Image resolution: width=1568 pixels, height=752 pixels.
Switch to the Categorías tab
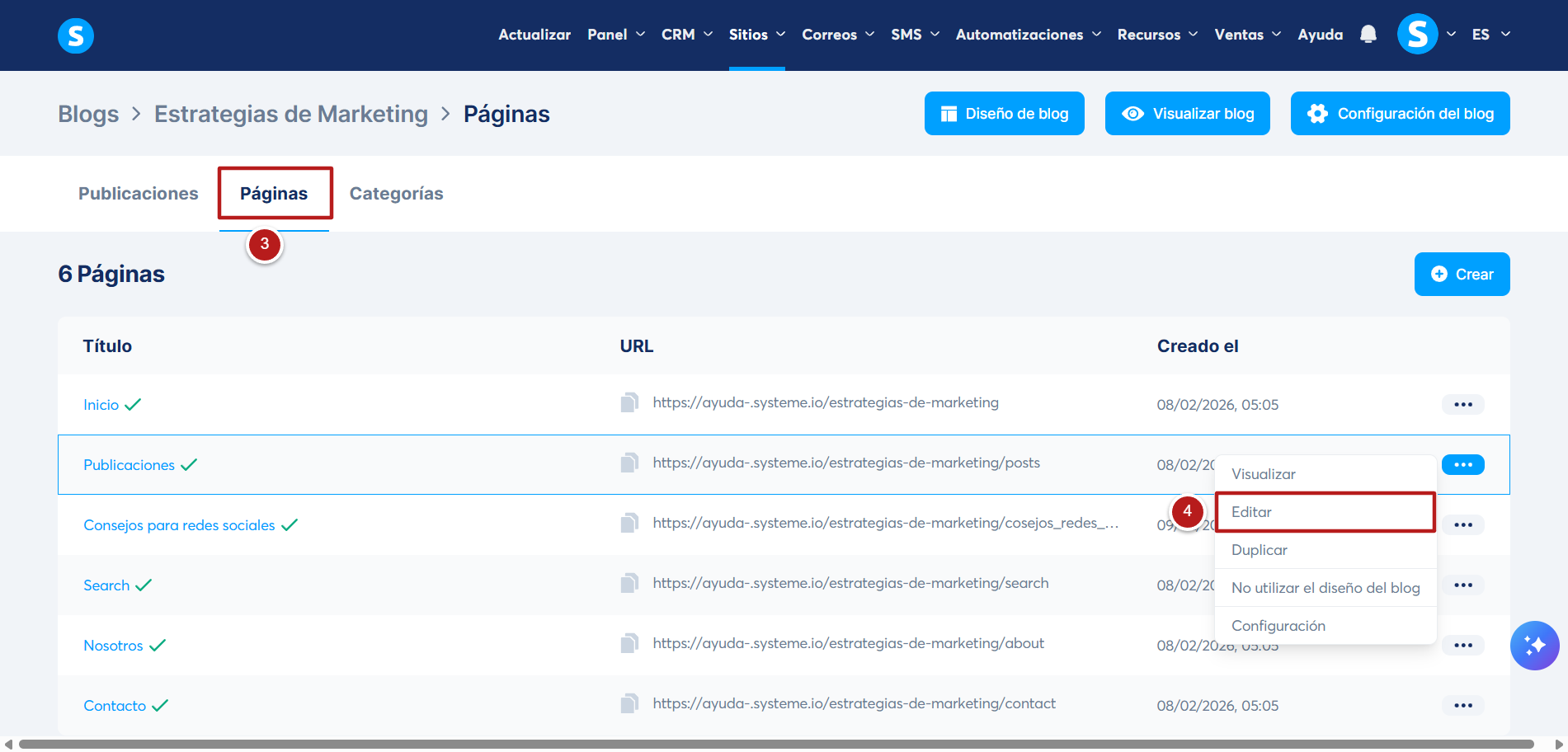(x=397, y=194)
